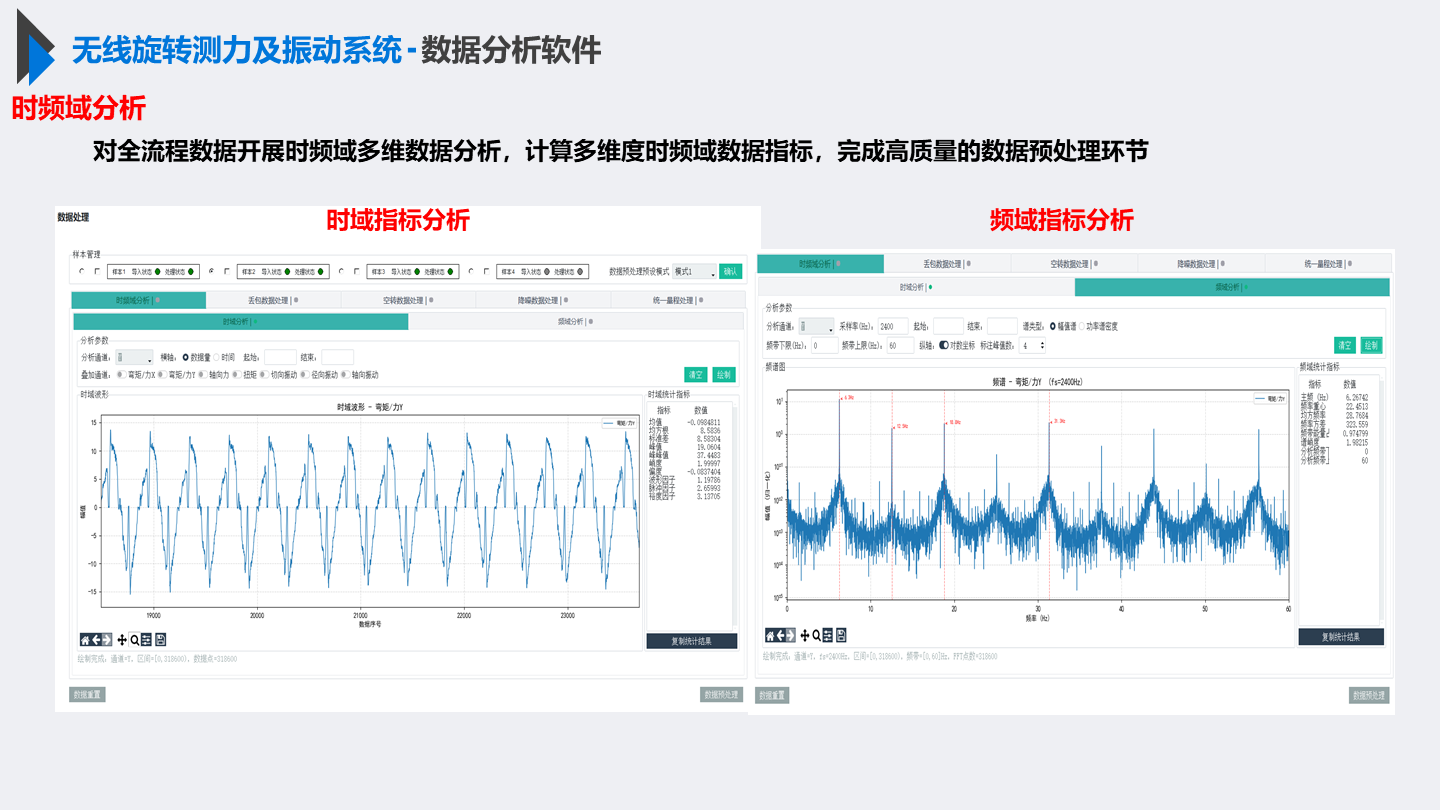Tick the 样本2 checkbox

(x=227, y=271)
